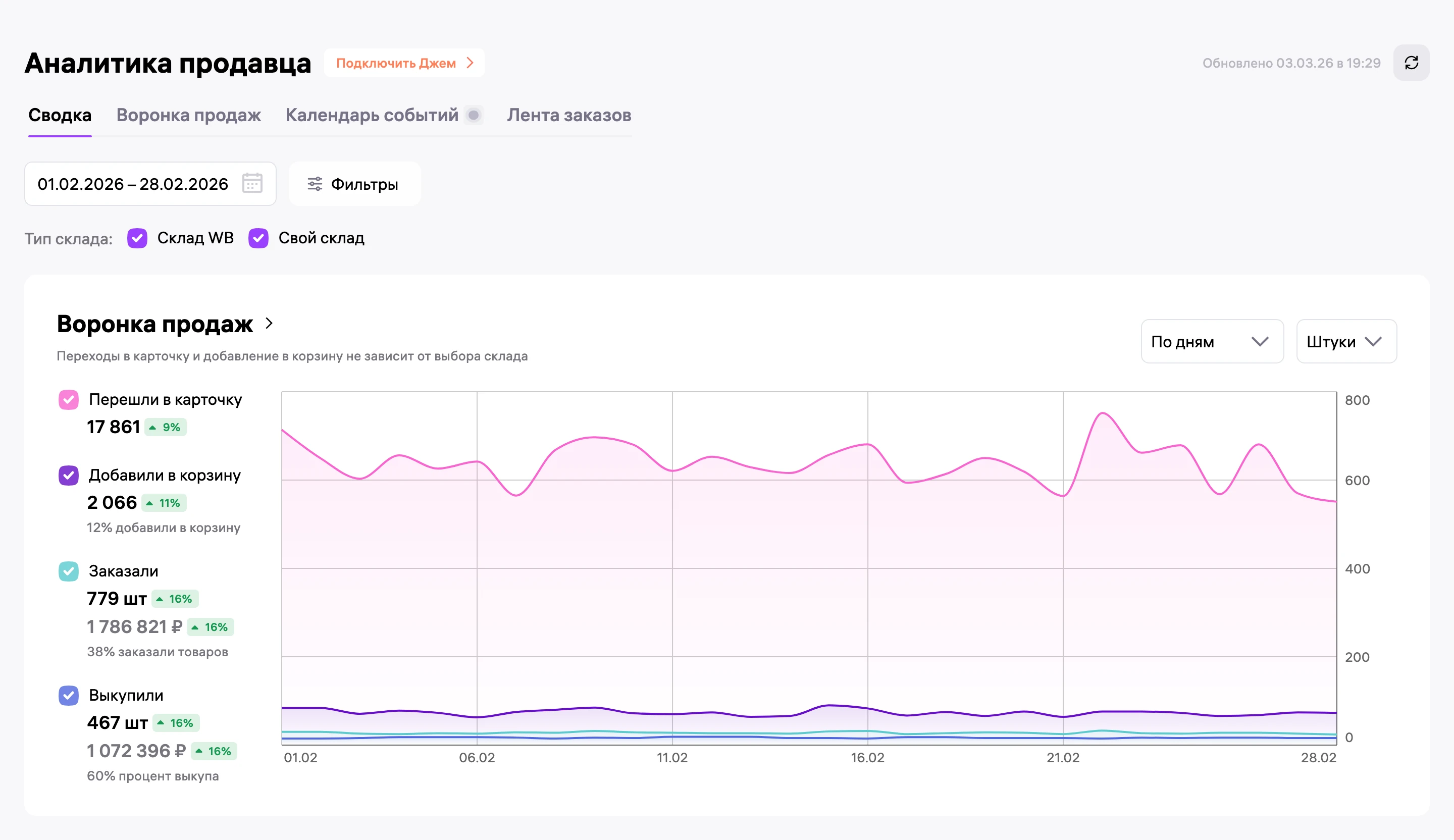
Task: Click the date range input field
Action: click(x=150, y=184)
